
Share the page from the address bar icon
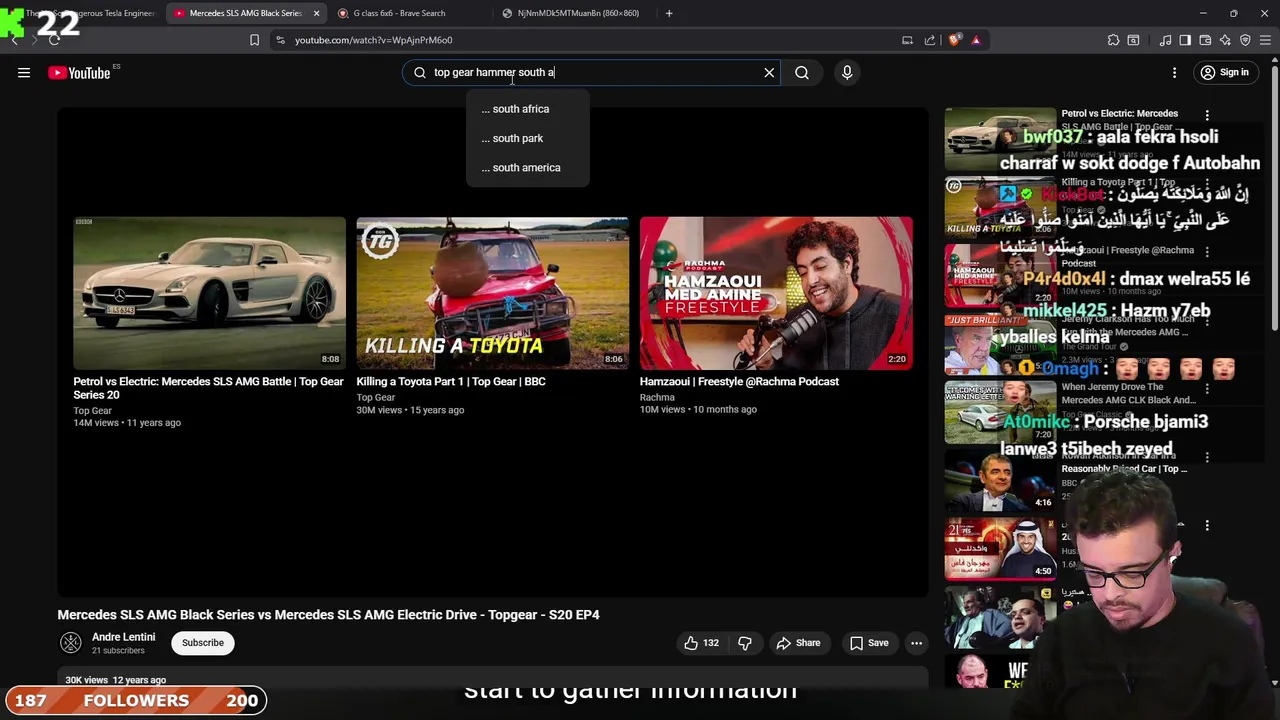pyautogui.click(x=930, y=40)
